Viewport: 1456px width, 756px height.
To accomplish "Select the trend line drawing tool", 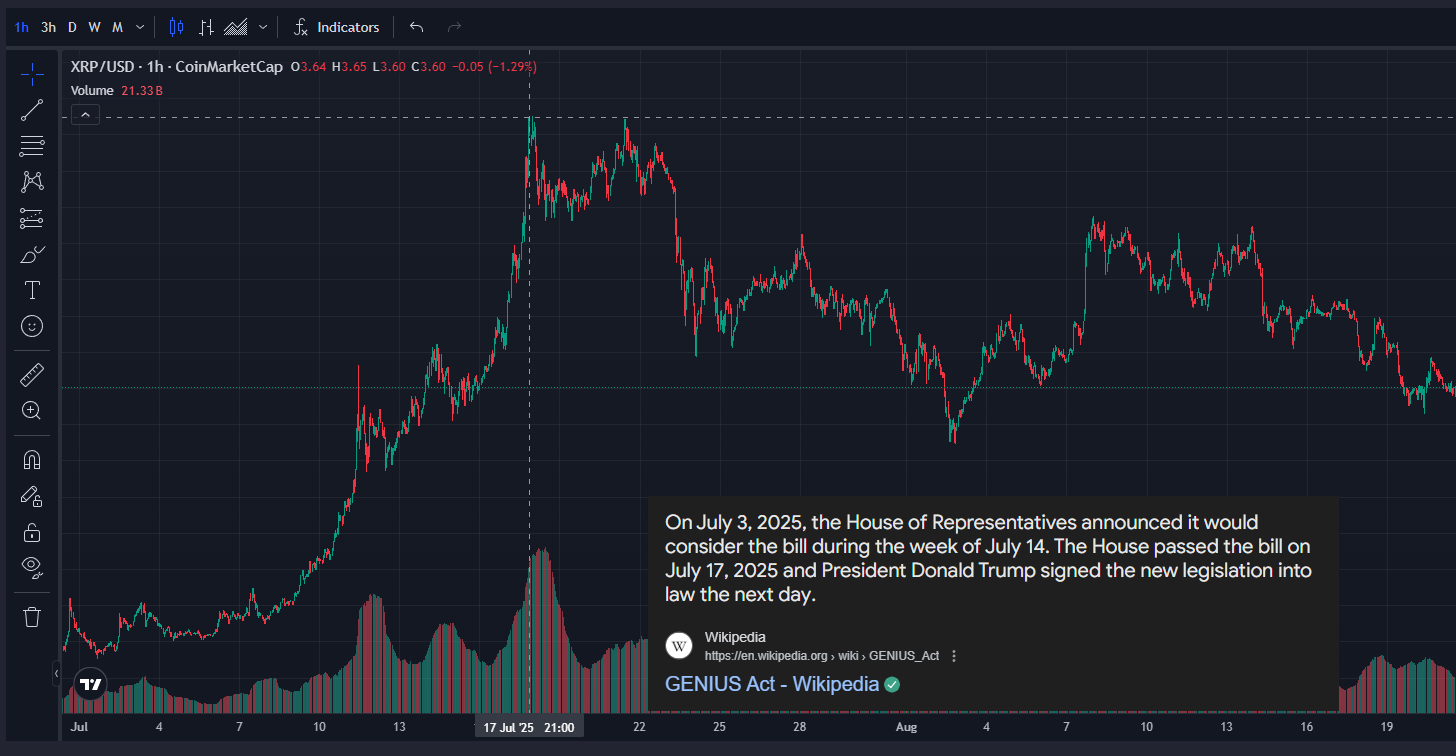I will (x=32, y=110).
